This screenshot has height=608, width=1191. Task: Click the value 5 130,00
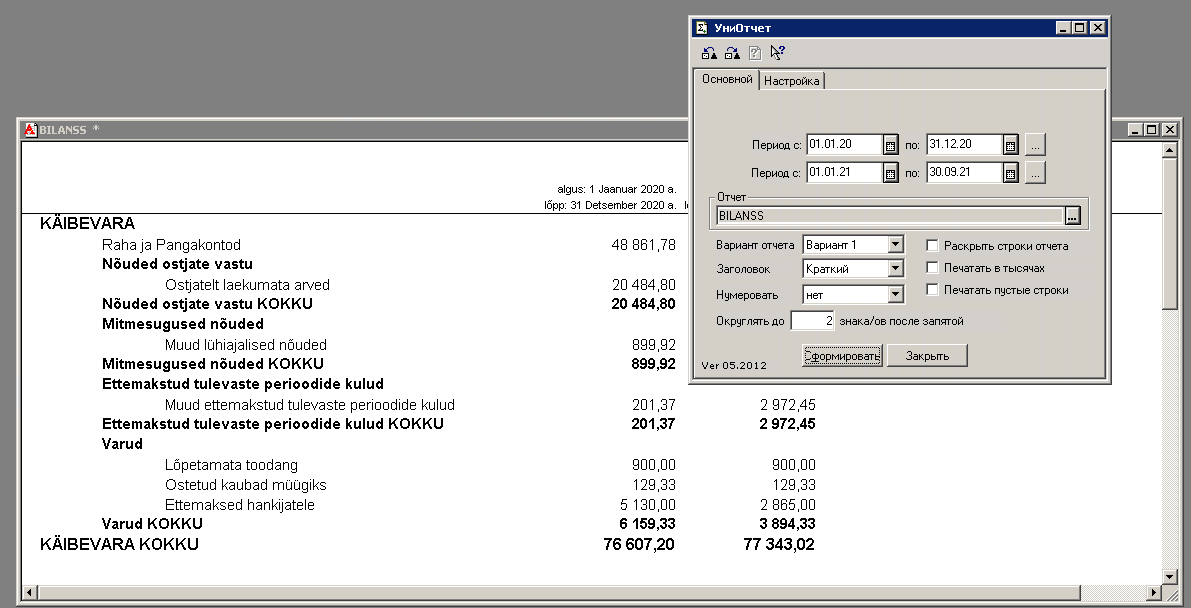(648, 505)
